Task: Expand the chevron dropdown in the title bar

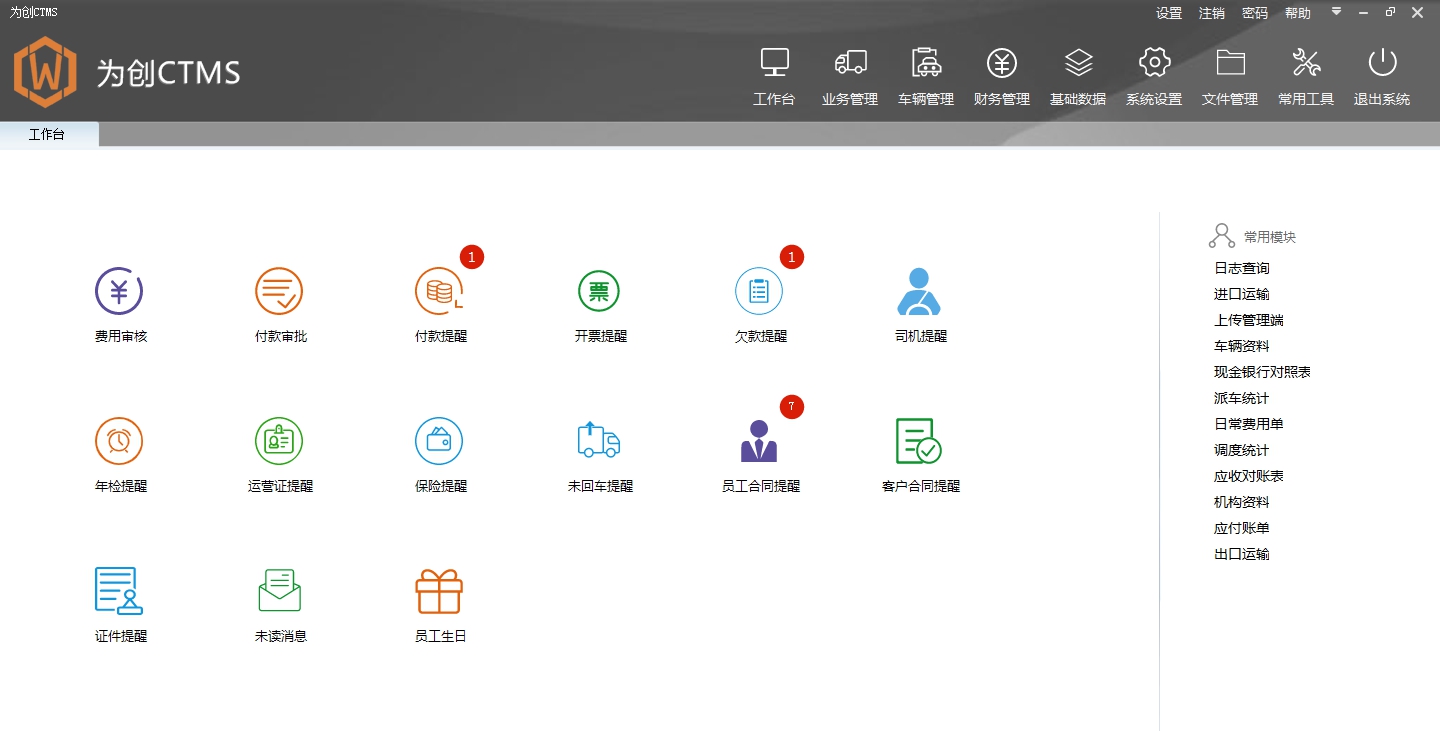Action: pos(1336,12)
